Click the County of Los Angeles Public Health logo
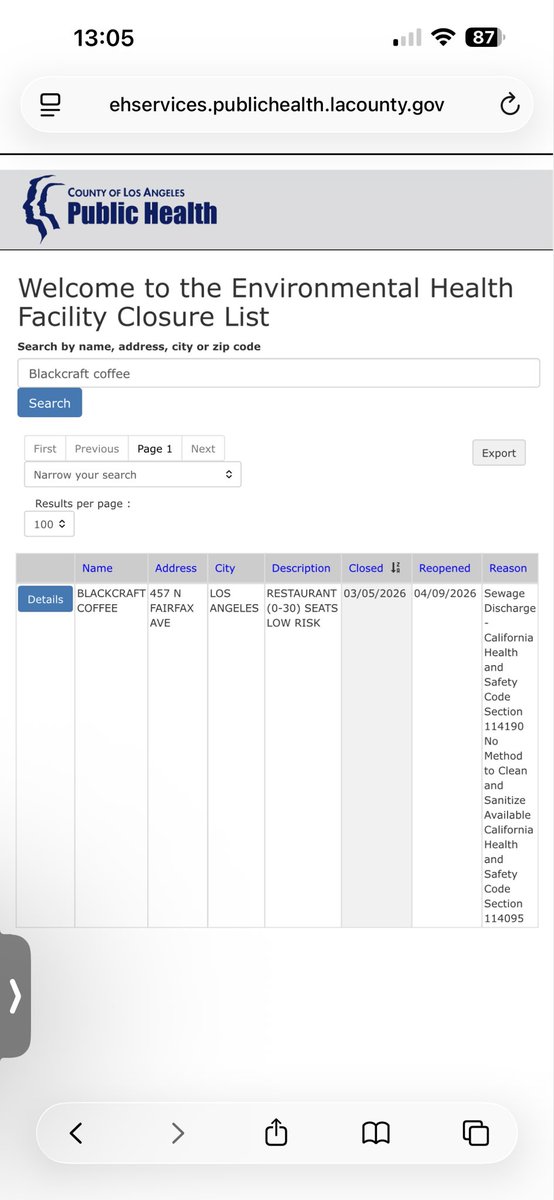This screenshot has width=554, height=1200. 120,208
